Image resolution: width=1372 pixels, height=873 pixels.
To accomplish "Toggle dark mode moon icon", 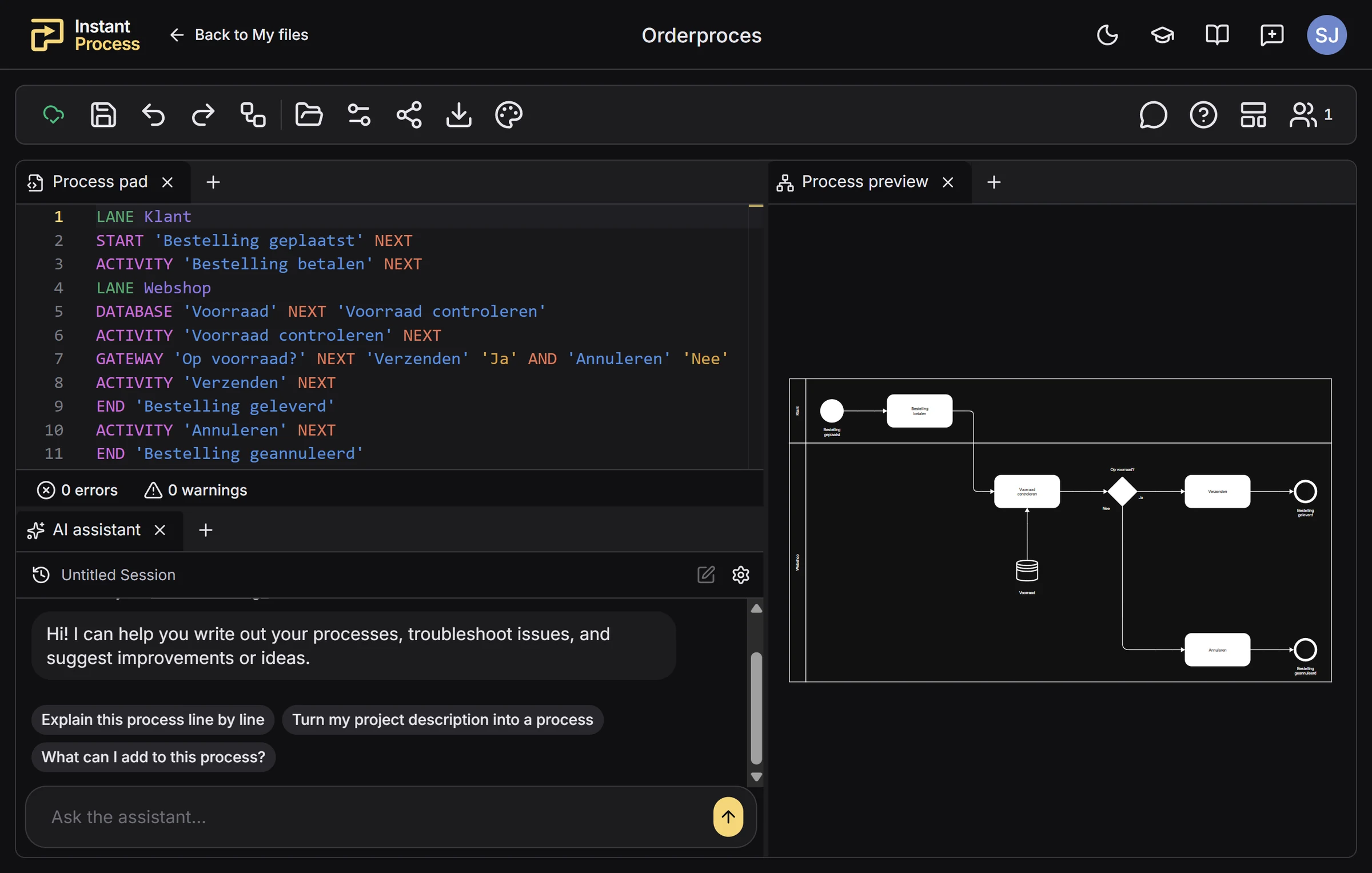I will [x=1108, y=35].
